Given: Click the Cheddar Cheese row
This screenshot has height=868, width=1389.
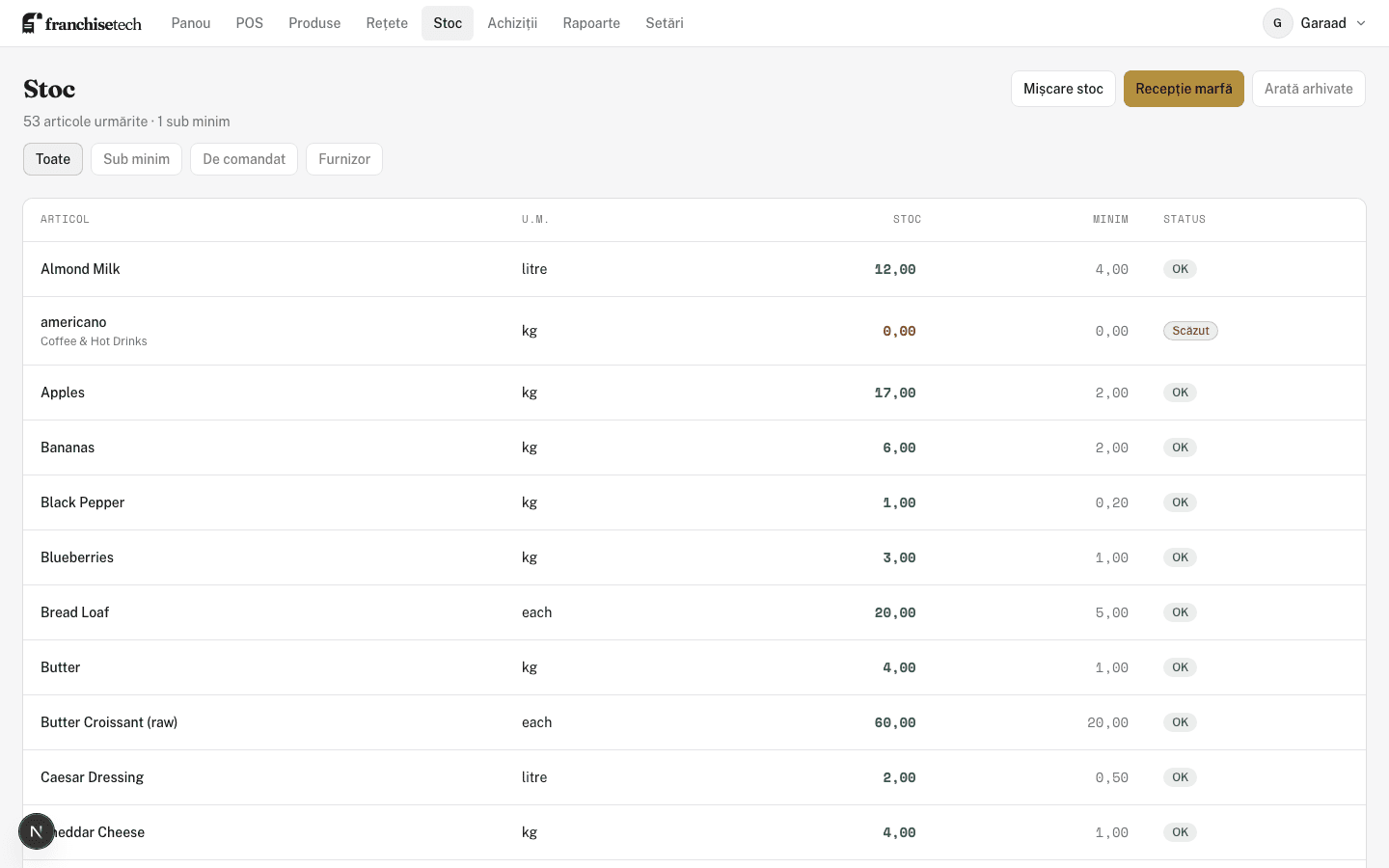Looking at the screenshot, I should (x=694, y=832).
